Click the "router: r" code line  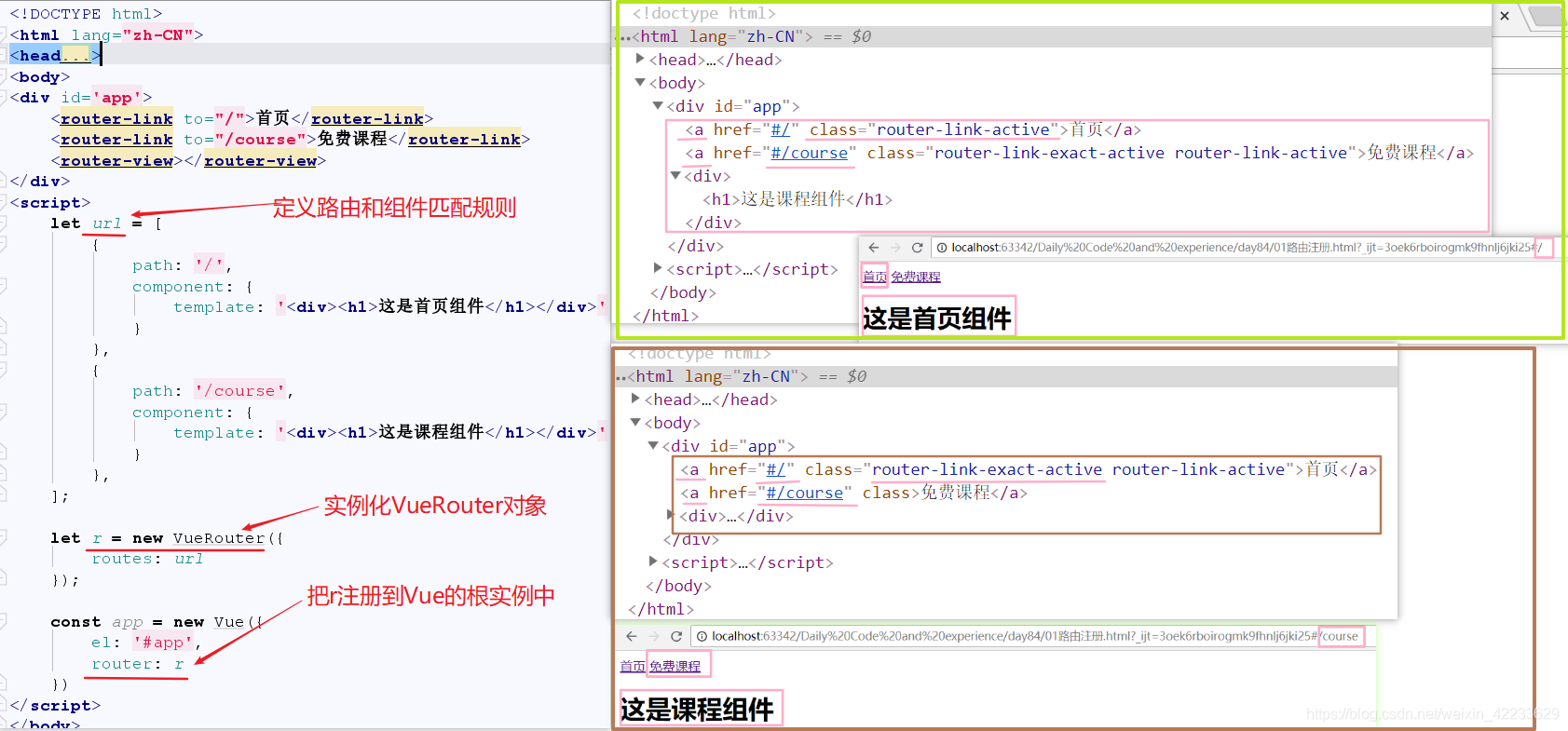pyautogui.click(x=138, y=664)
